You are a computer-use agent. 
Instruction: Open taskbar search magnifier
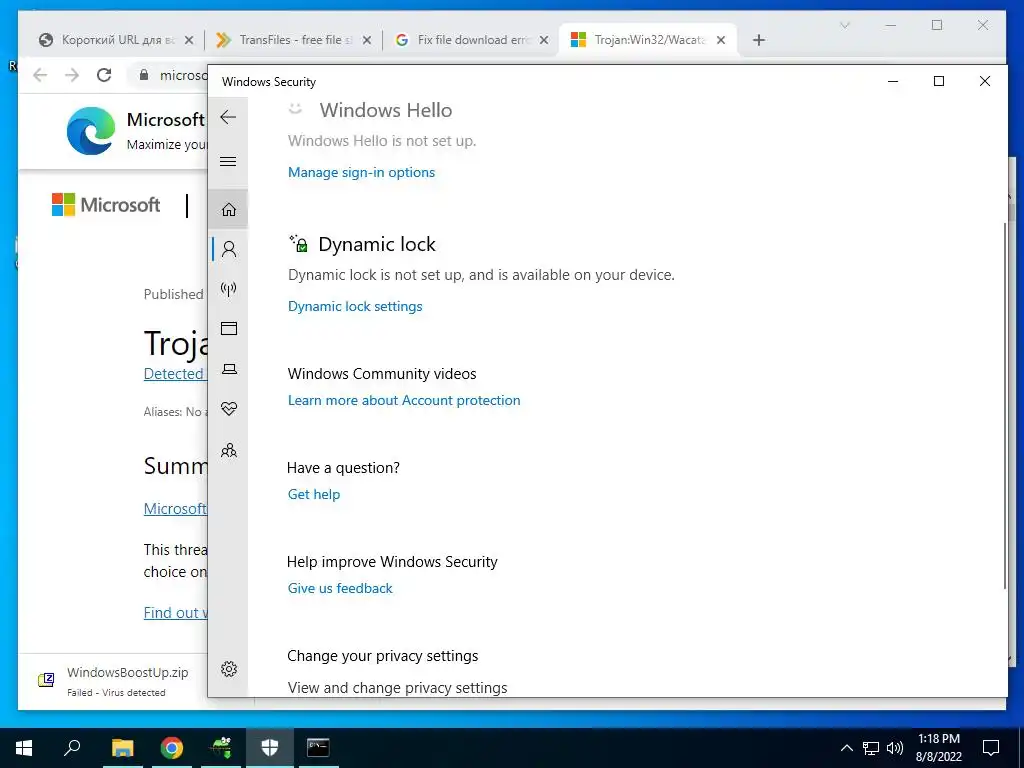[72, 748]
